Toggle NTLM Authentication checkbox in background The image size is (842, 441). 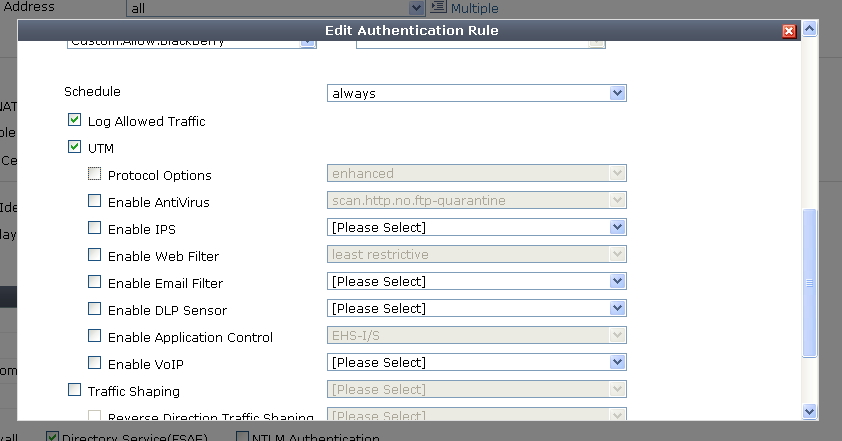click(x=243, y=437)
